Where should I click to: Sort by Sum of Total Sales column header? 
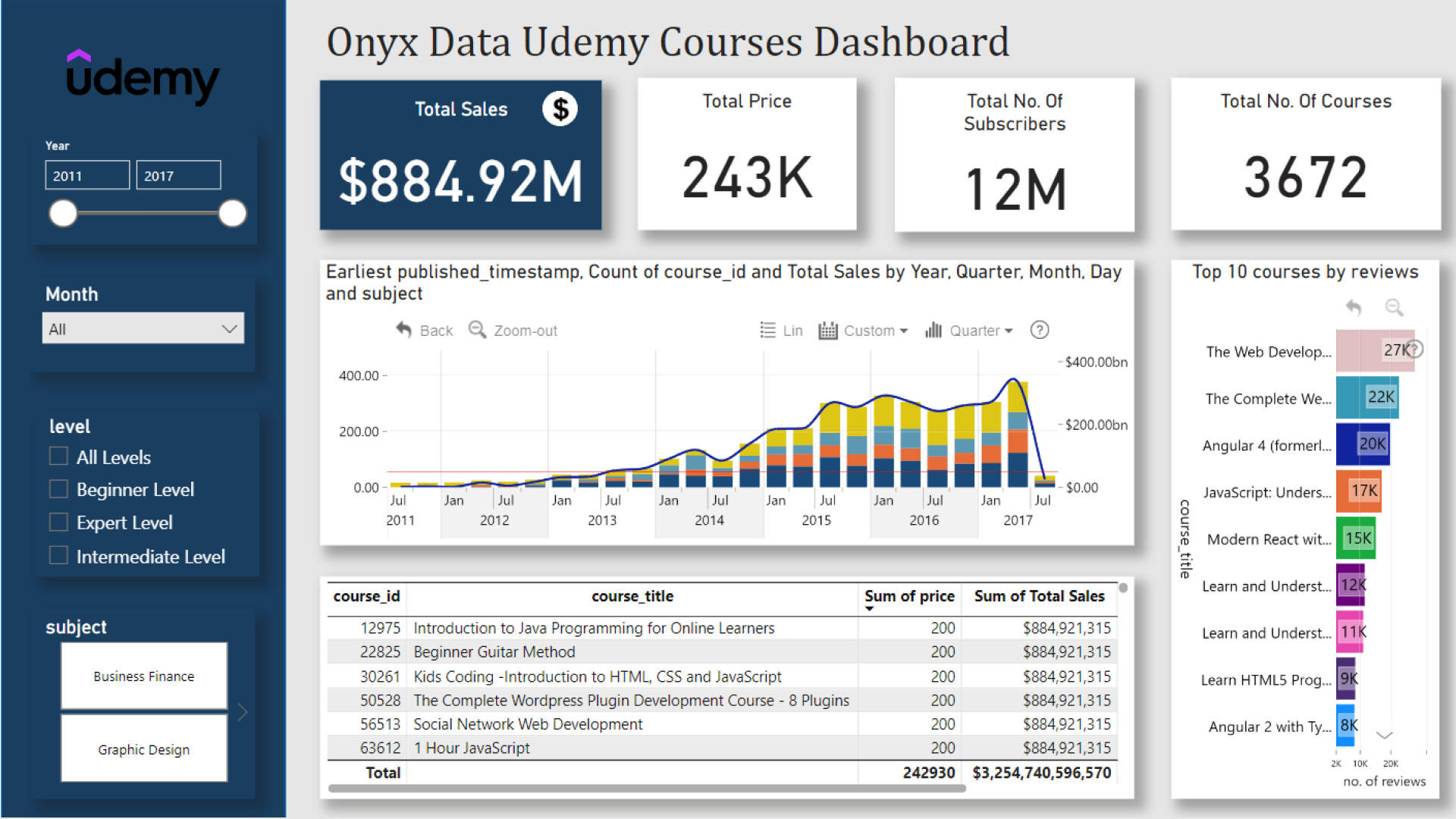click(x=1039, y=597)
